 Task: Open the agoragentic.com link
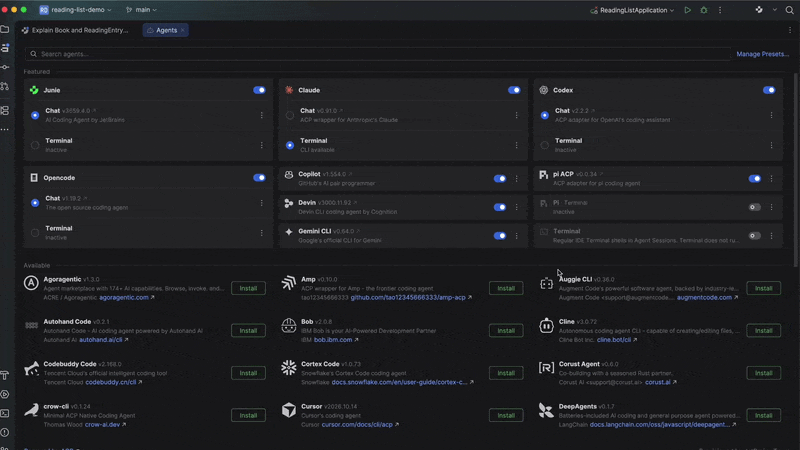tap(124, 297)
